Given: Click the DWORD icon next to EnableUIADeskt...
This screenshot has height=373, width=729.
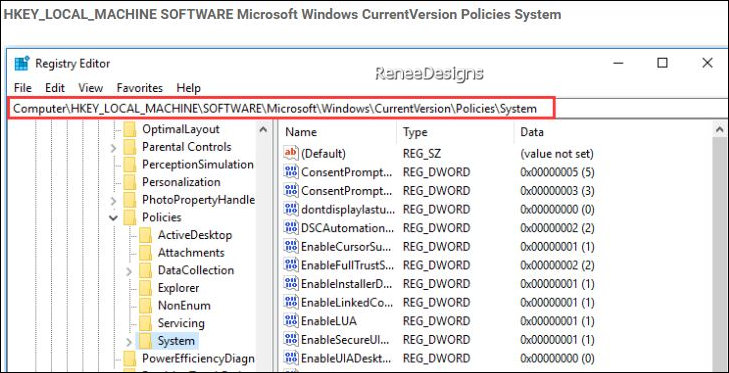Looking at the screenshot, I should 291,358.
